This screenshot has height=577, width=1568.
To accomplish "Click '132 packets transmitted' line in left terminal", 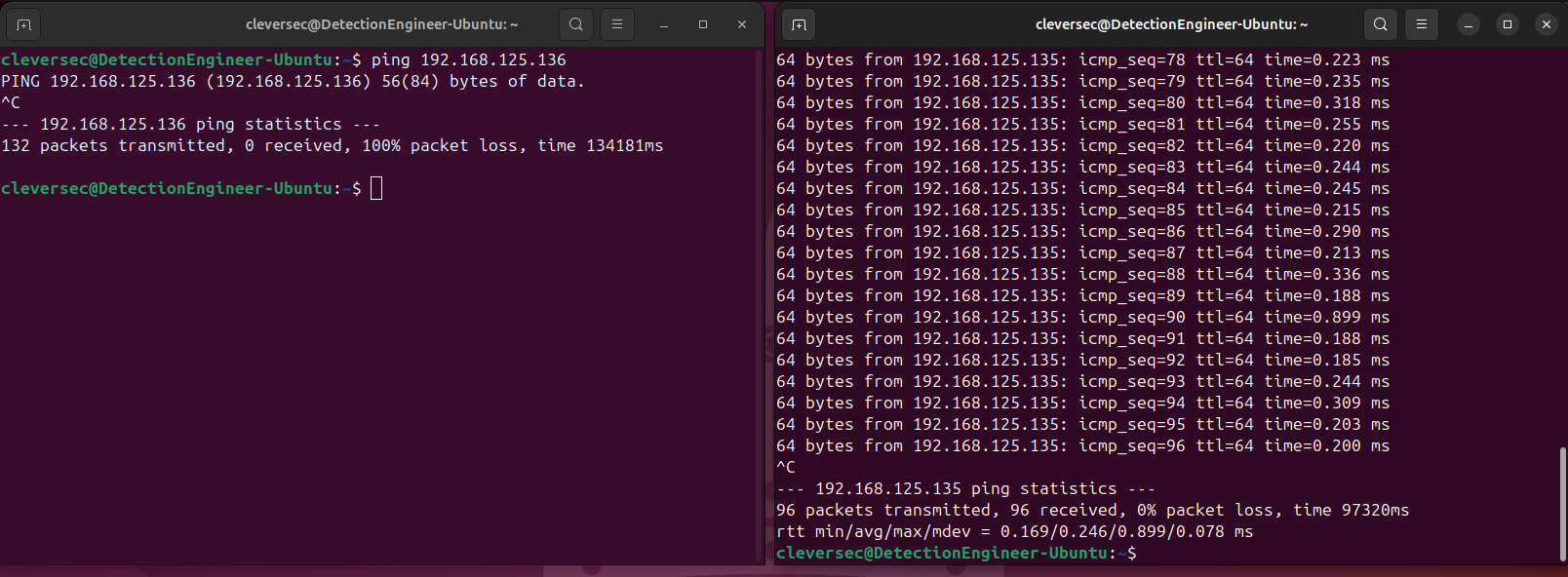I will (333, 146).
